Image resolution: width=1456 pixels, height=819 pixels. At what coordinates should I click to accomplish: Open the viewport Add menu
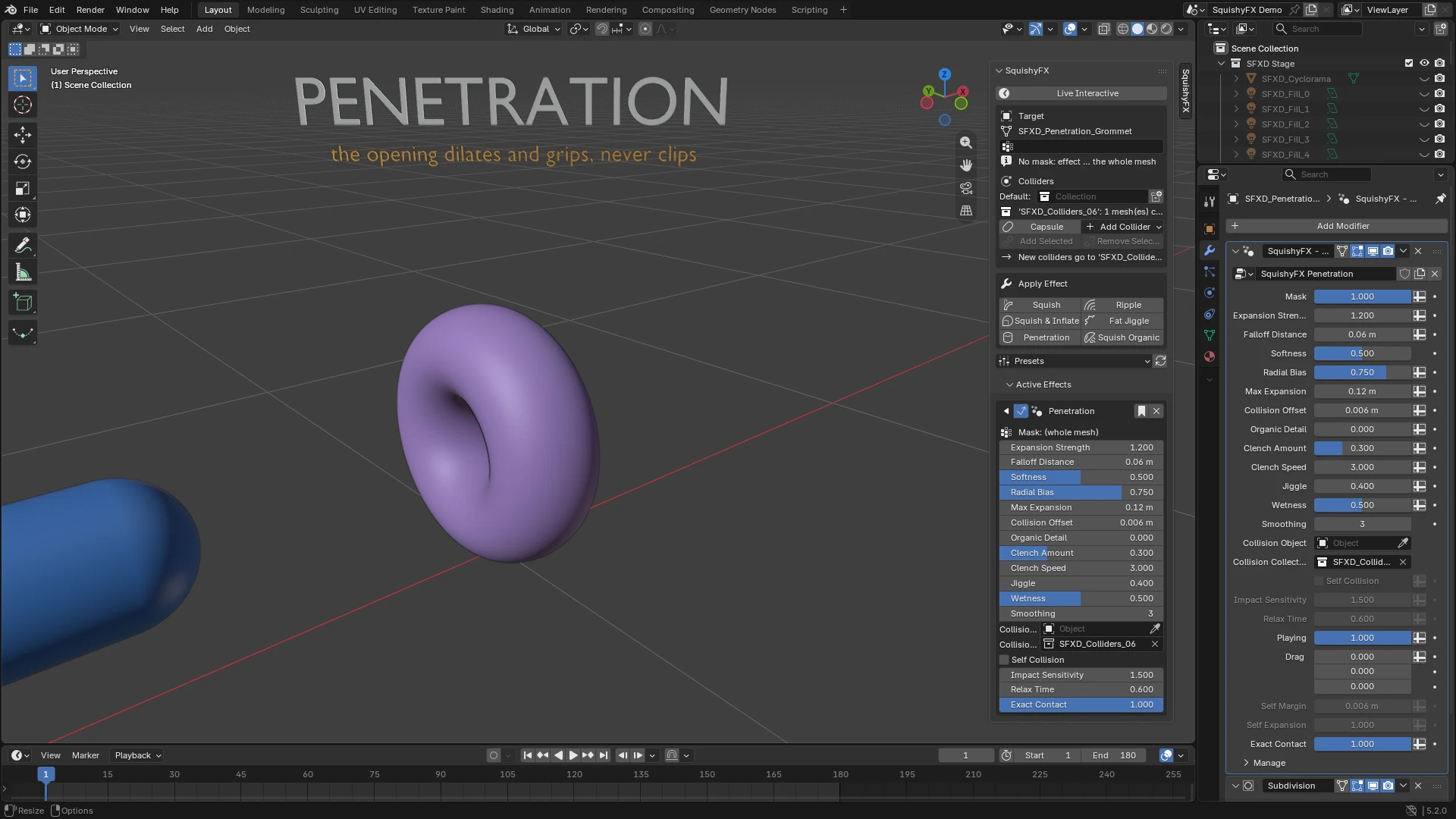(204, 29)
